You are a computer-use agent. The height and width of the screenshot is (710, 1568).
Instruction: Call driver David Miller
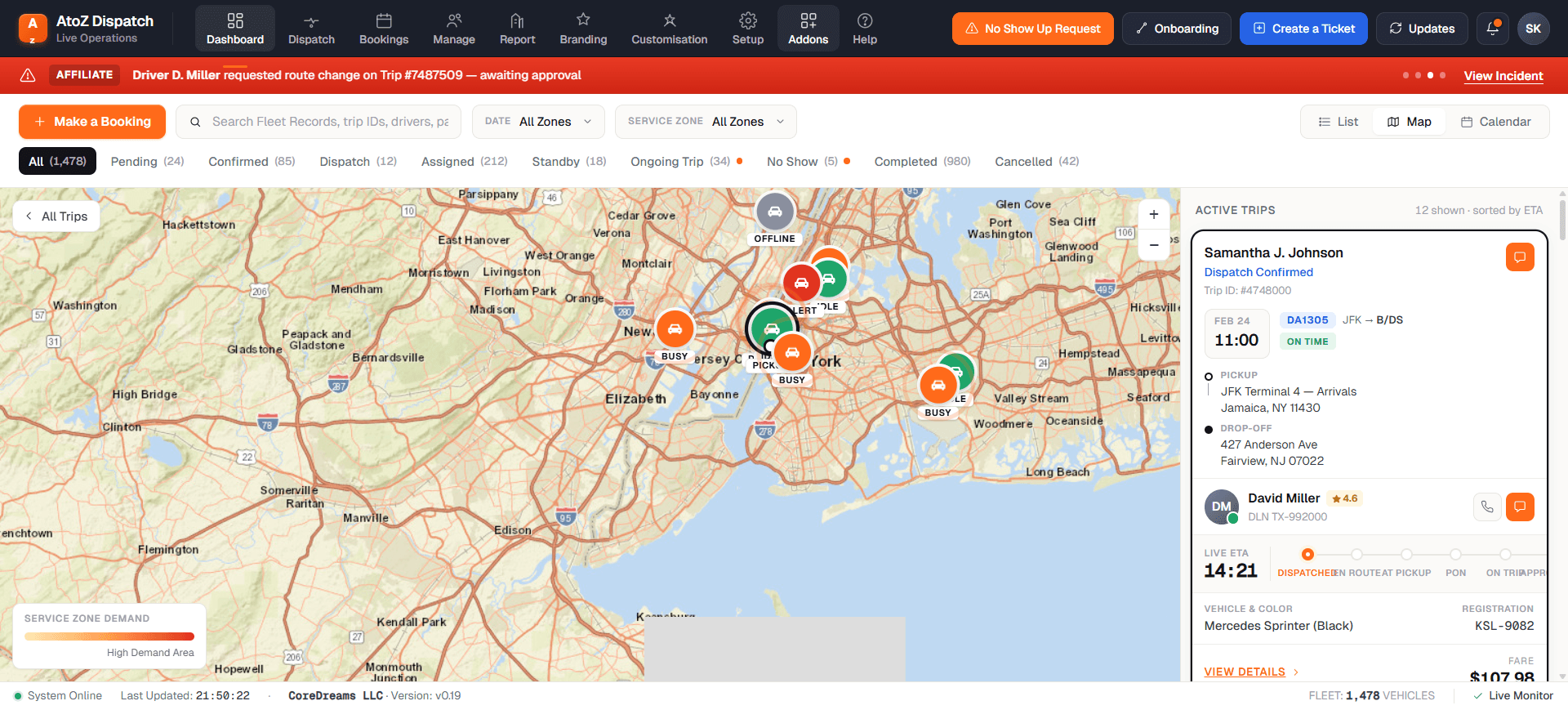click(1487, 507)
